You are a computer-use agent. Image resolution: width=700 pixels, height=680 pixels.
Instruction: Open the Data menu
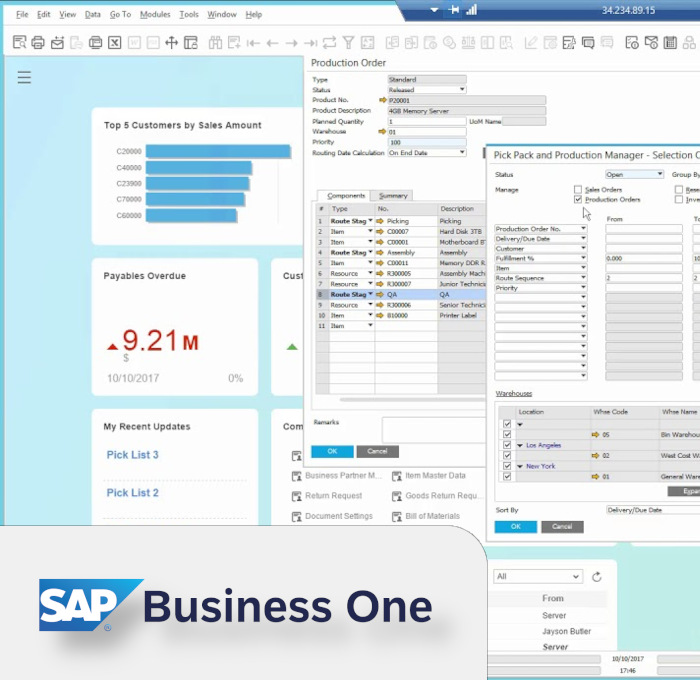(92, 14)
